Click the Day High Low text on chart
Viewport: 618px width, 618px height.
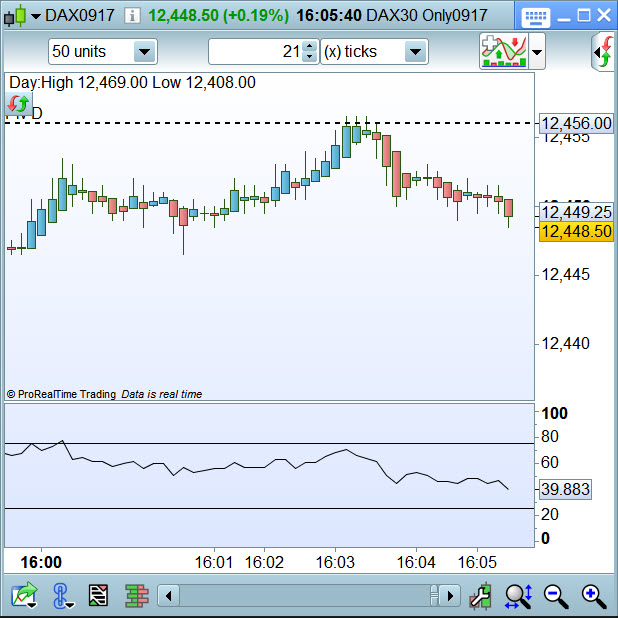tap(132, 83)
